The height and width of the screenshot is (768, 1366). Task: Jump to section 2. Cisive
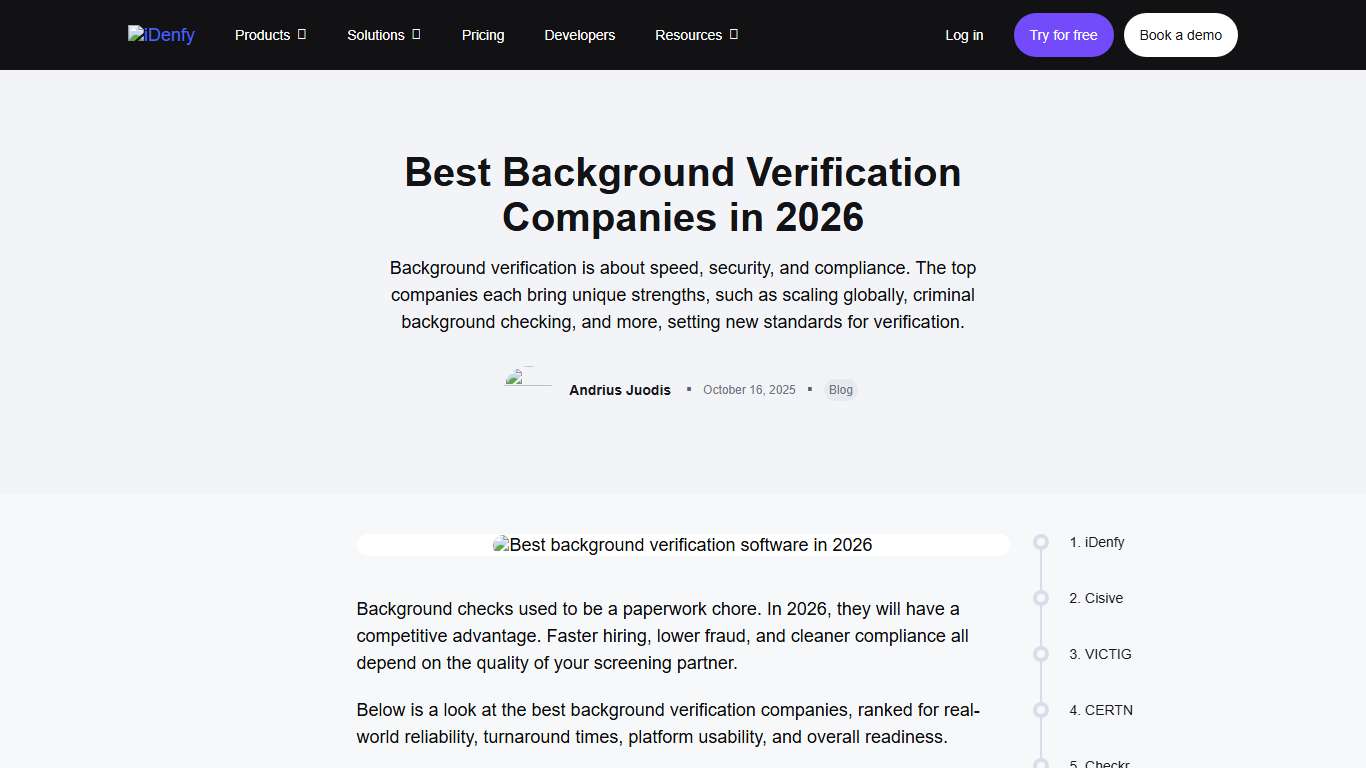pos(1096,598)
